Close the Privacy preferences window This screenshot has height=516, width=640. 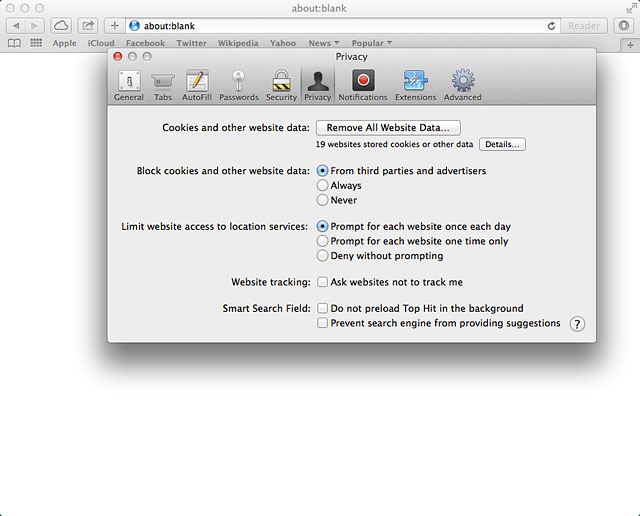tap(118, 57)
